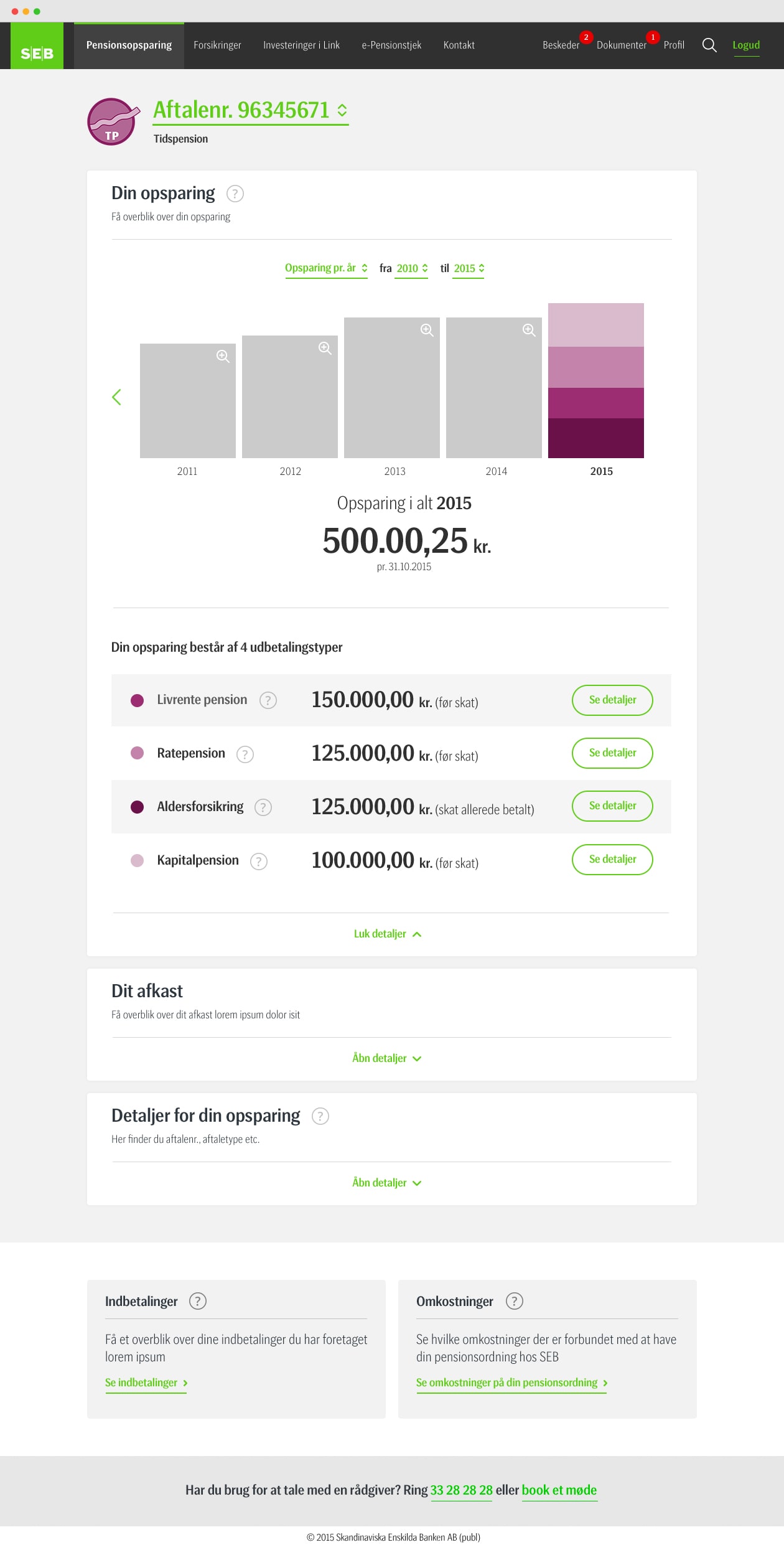Collapse section with Luk detaljer
Image resolution: width=784 pixels, height=1550 pixels.
[x=388, y=934]
